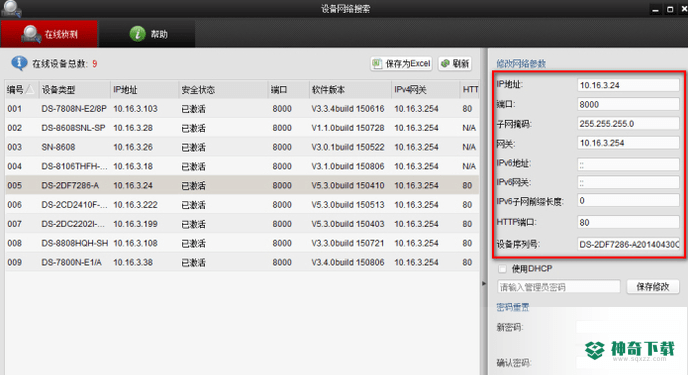The image size is (688, 375).
Task: Click the blue info icon beside device total
Action: [x=19, y=64]
